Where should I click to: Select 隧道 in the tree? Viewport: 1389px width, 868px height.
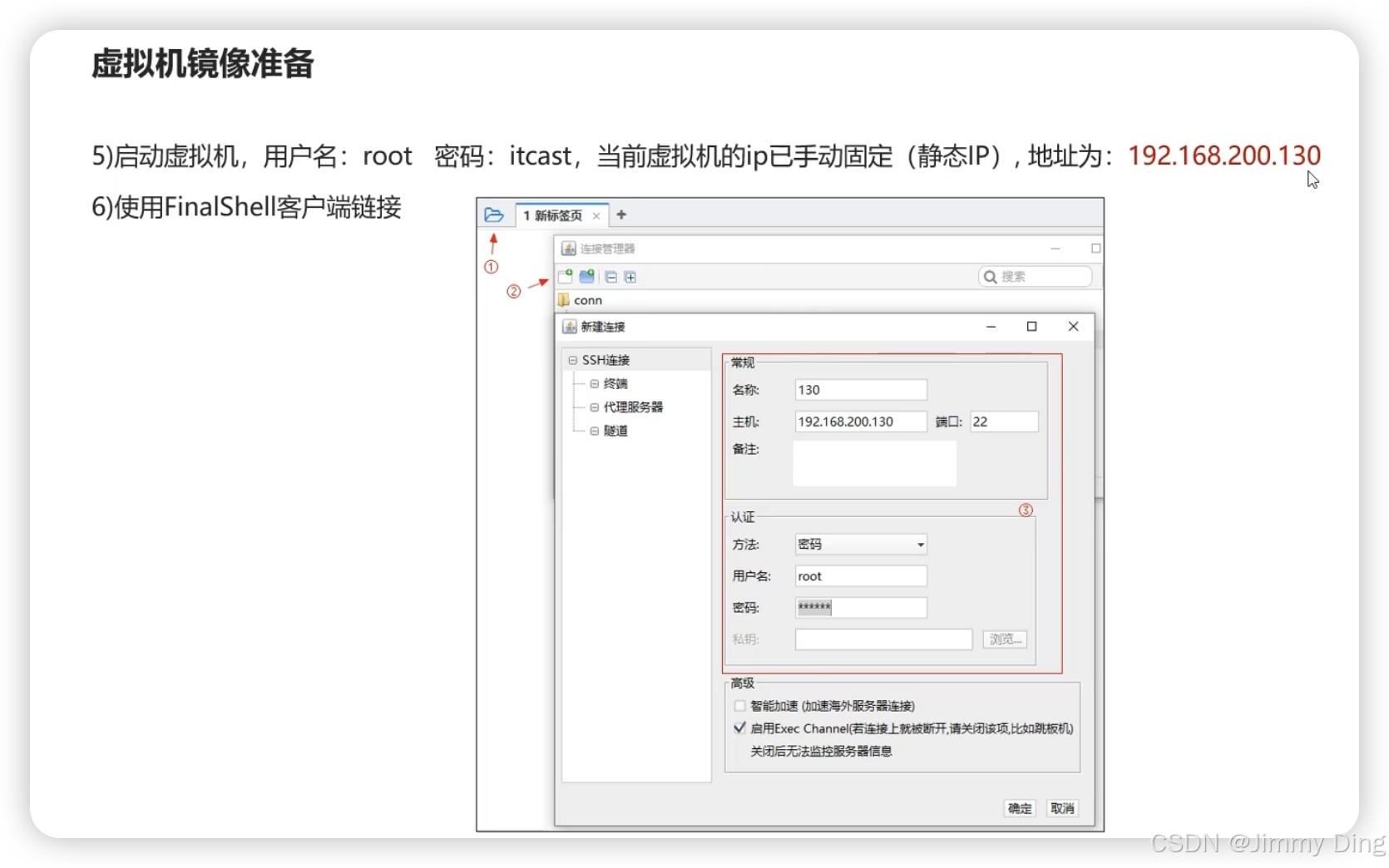pos(615,431)
